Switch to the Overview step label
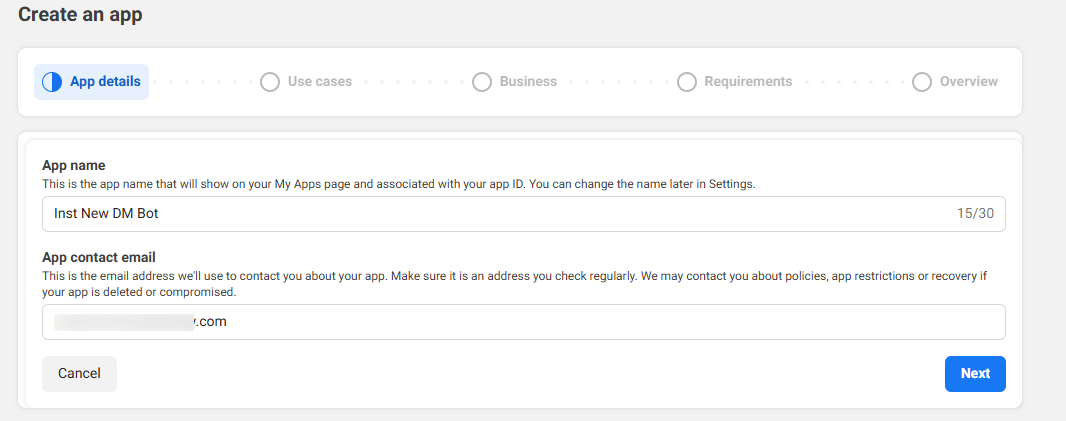Viewport: 1066px width, 421px height. tap(968, 82)
